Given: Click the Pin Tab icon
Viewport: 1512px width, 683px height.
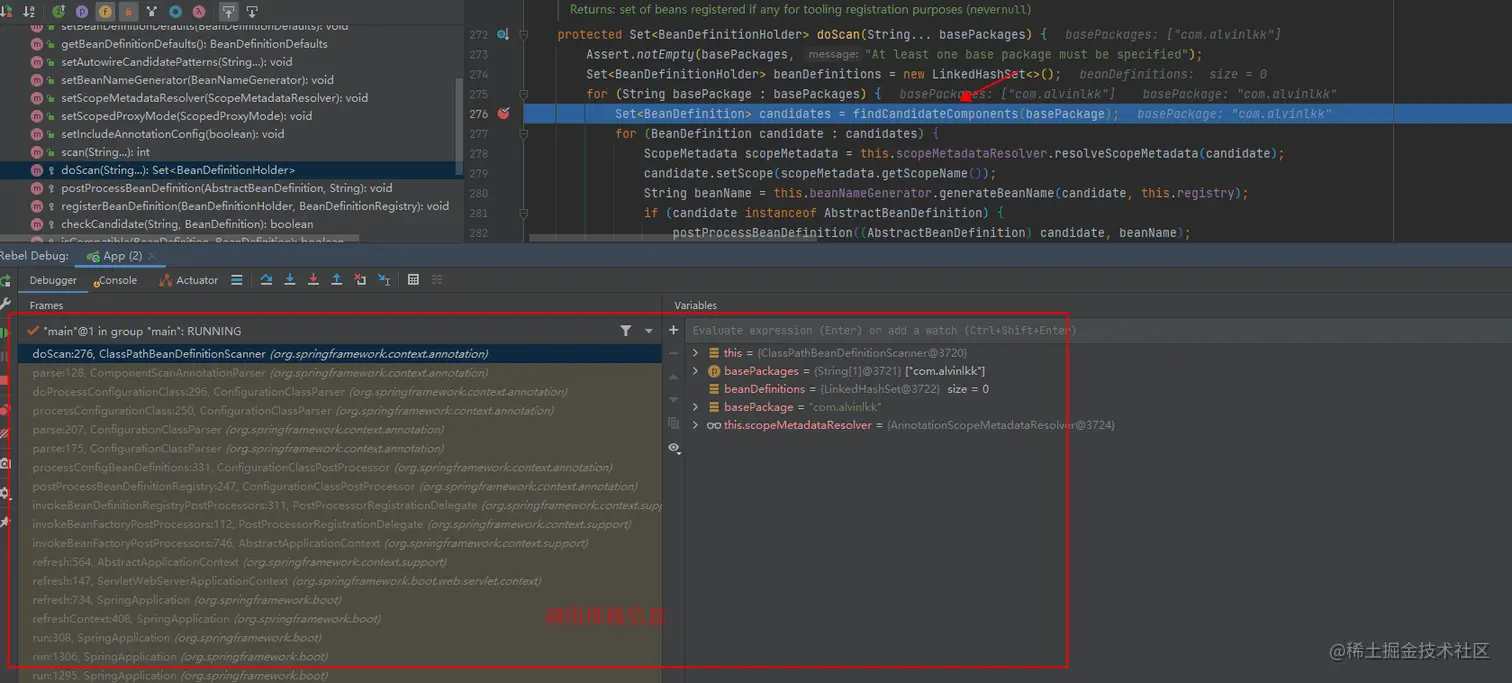Looking at the screenshot, I should 5,521.
